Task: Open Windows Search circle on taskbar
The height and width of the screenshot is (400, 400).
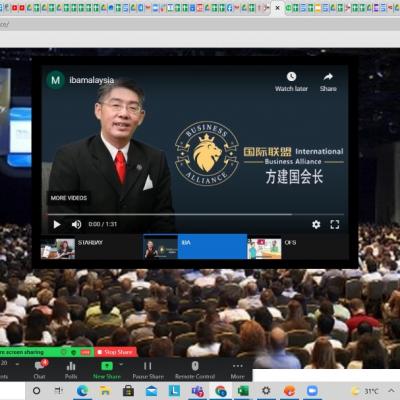Action: (x=36, y=391)
